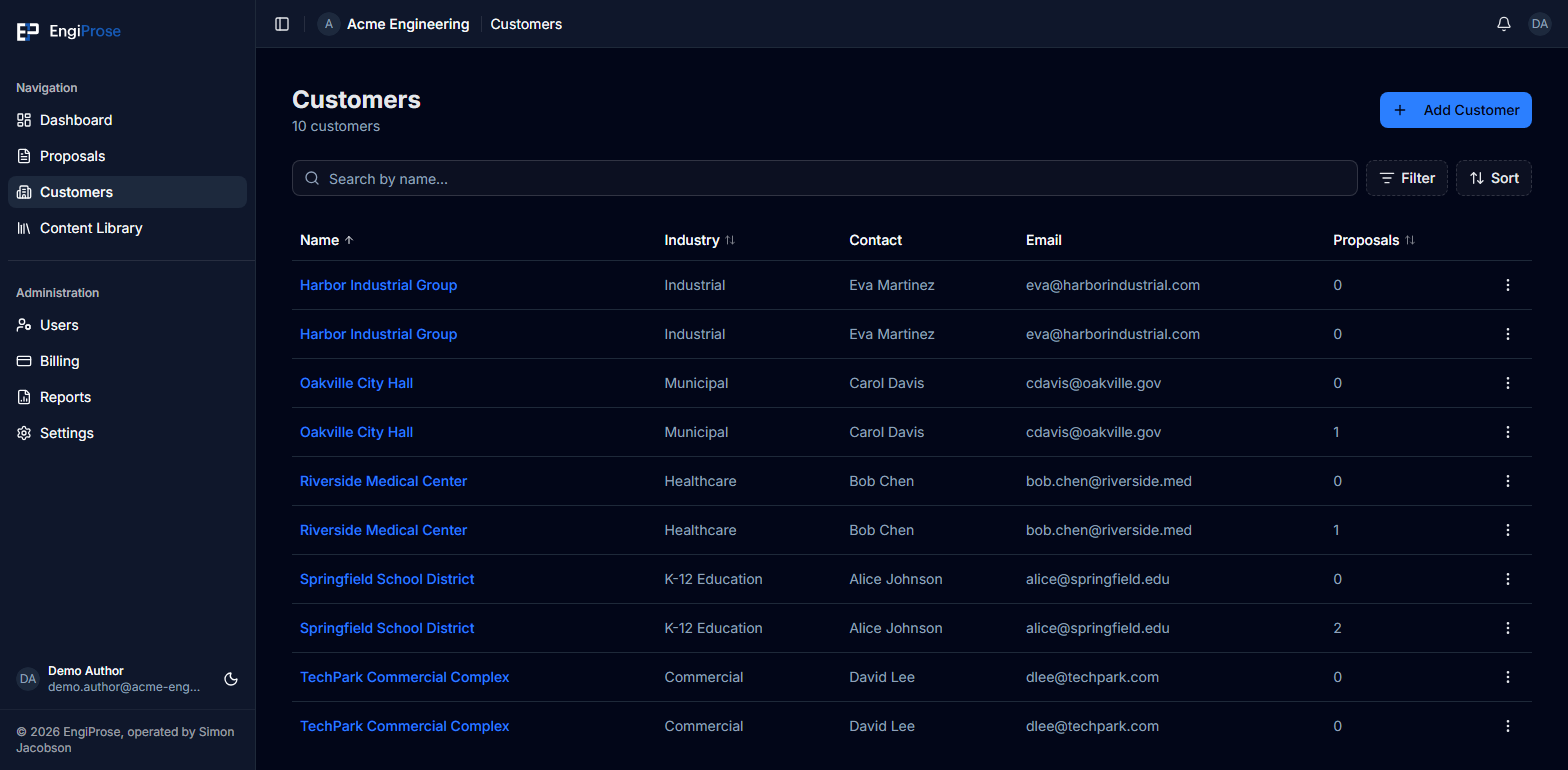This screenshot has width=1568, height=770.
Task: Open Users under Administration
Action: tap(127, 325)
